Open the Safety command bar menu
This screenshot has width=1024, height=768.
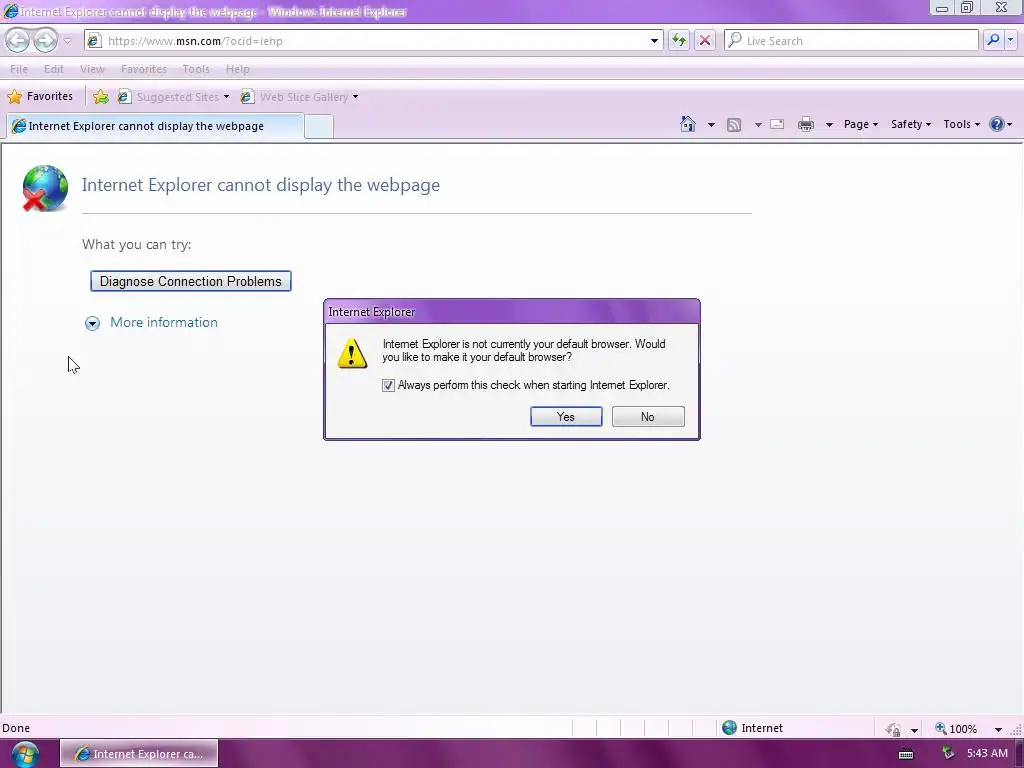911,124
